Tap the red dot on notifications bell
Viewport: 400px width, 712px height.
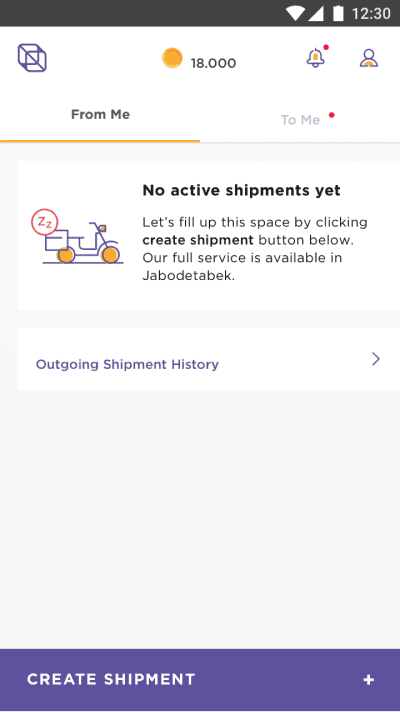[326, 47]
